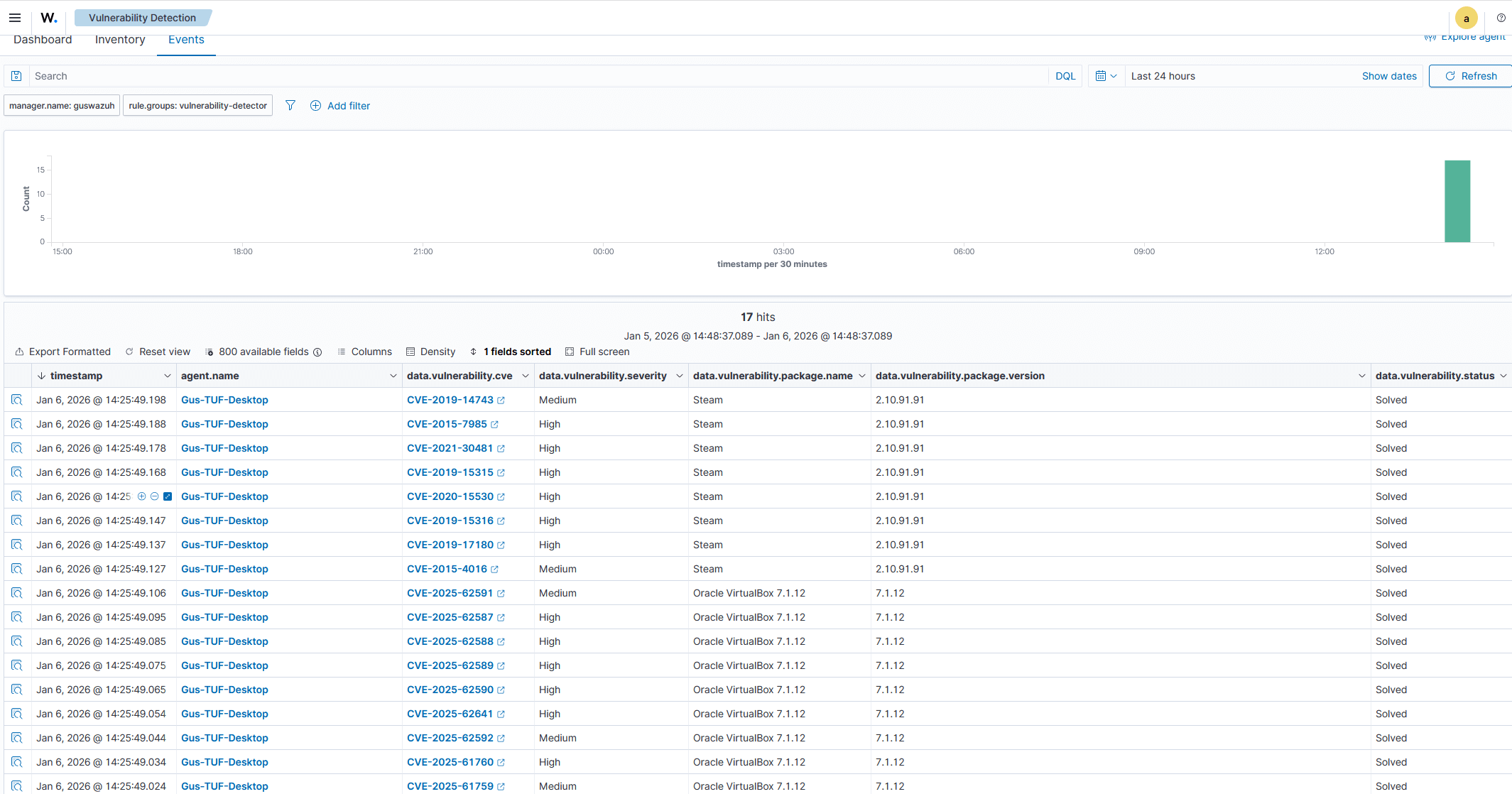Viewport: 1512px width, 794px height.
Task: Open the Density display options
Action: 430,352
